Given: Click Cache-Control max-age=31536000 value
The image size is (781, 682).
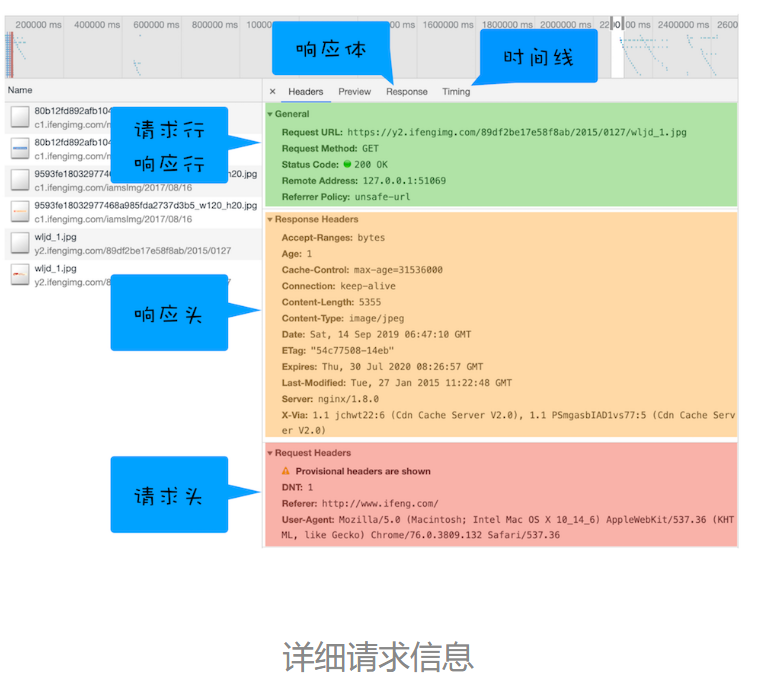Looking at the screenshot, I should [x=398, y=270].
